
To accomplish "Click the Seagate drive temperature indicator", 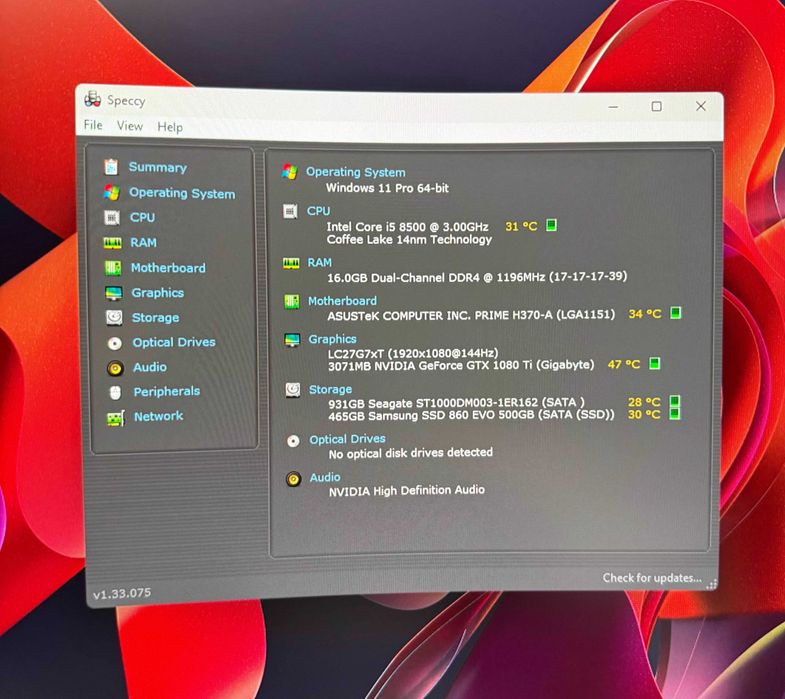I will click(x=674, y=401).
